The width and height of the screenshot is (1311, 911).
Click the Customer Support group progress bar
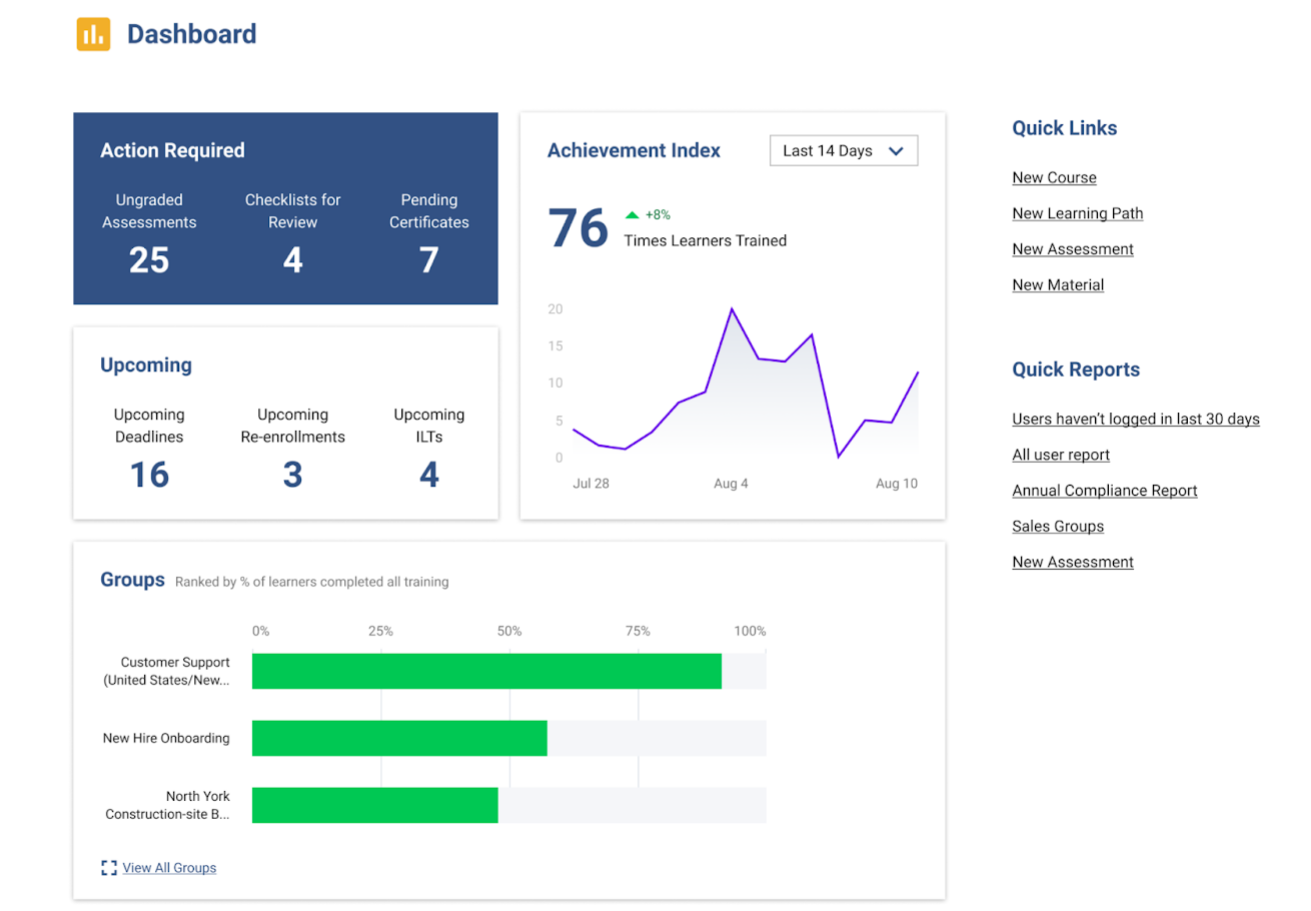click(x=509, y=671)
